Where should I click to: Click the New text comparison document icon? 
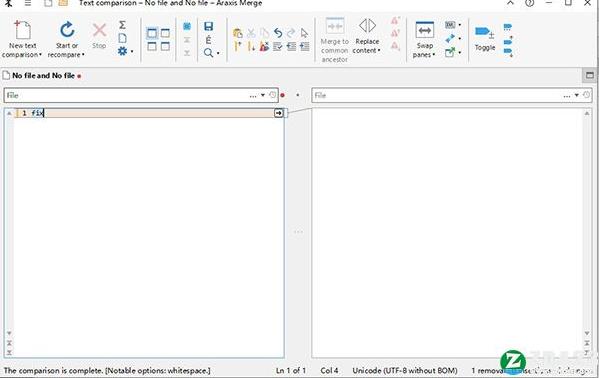tap(22, 30)
